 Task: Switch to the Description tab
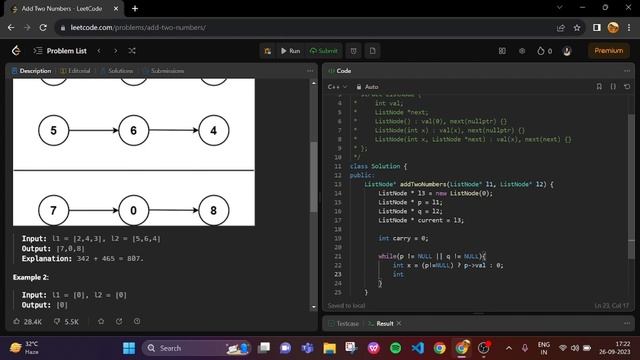tap(31, 71)
